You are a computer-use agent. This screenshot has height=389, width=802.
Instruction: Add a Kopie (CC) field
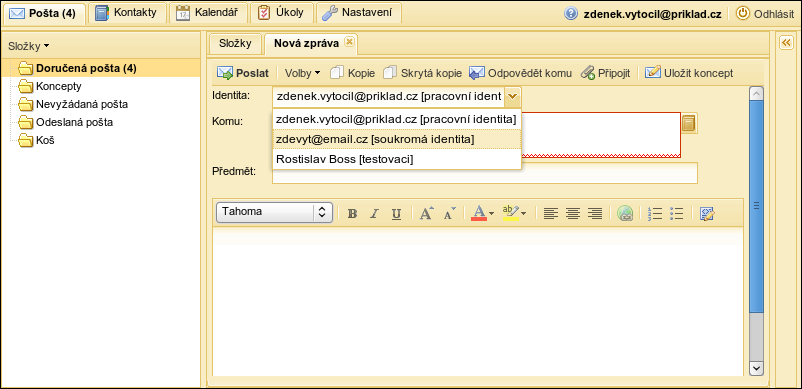click(x=352, y=73)
